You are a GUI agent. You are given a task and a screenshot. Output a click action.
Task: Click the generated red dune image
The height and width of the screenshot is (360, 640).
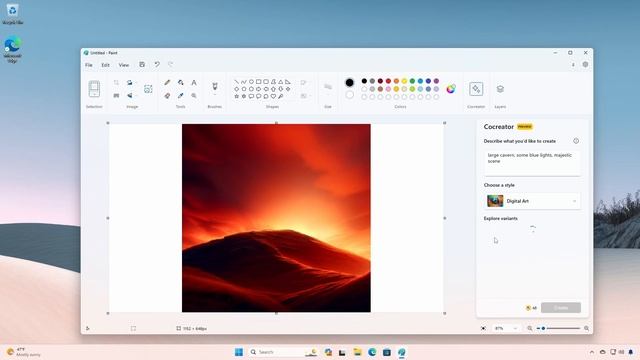(276, 218)
